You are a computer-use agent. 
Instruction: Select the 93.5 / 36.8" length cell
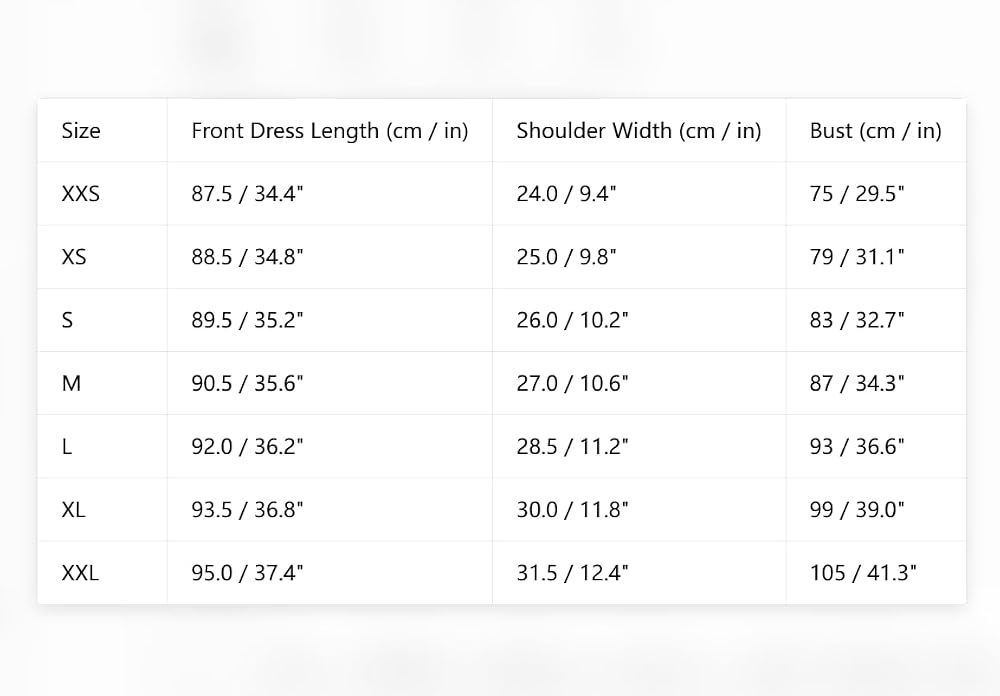point(247,509)
